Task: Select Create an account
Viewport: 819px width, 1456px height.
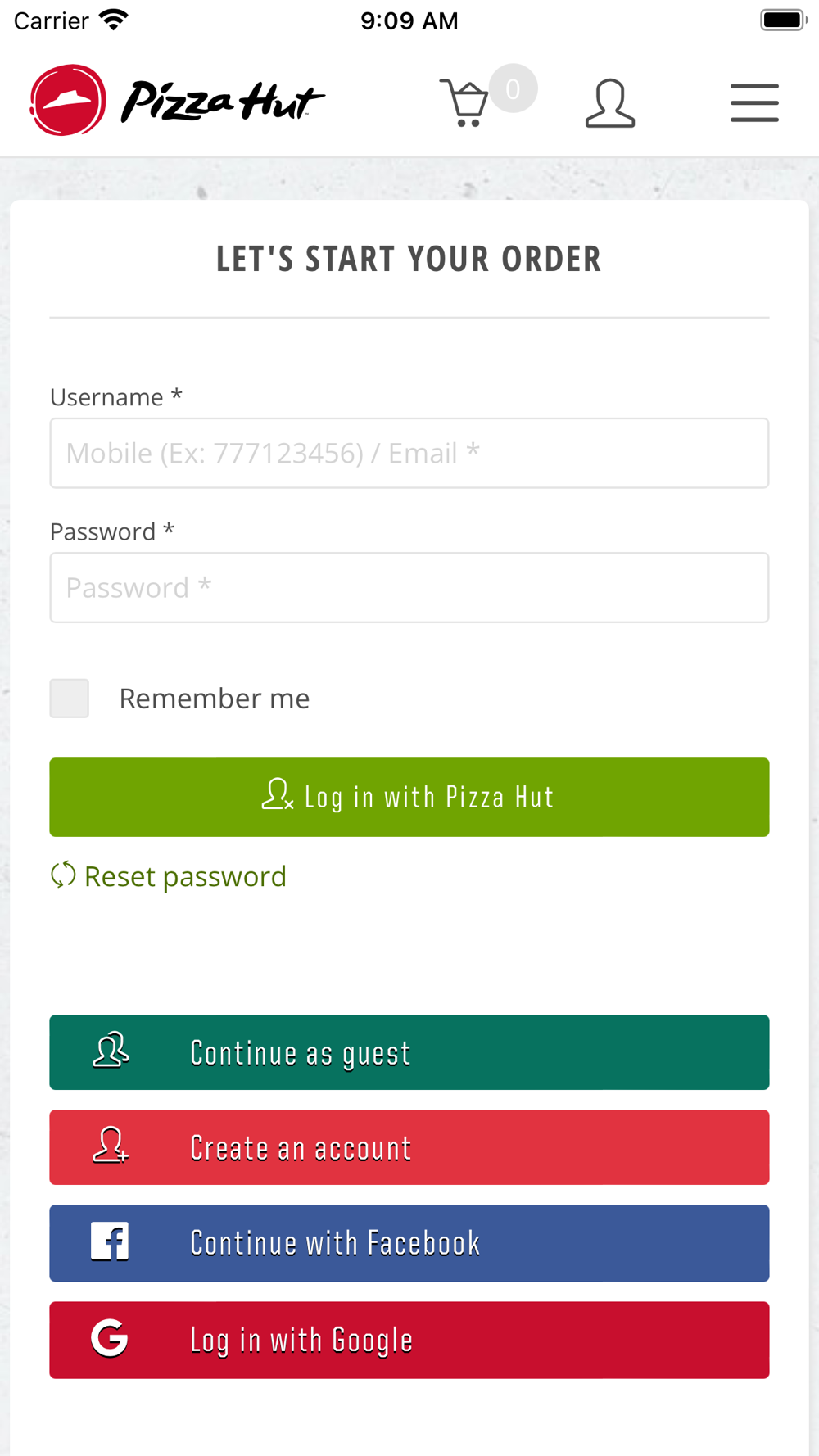Action: pos(409,1147)
